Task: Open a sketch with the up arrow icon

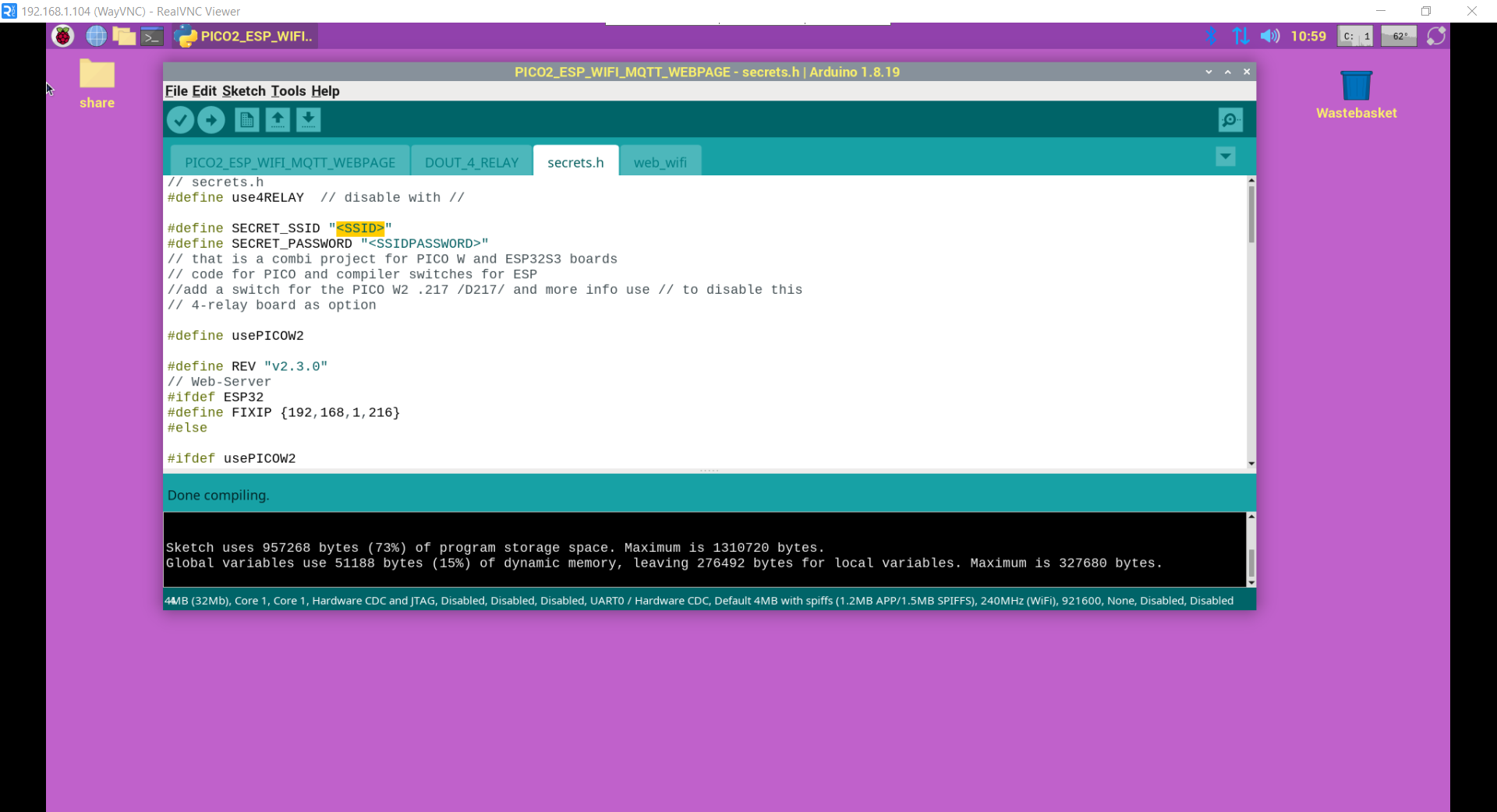Action: tap(278, 120)
